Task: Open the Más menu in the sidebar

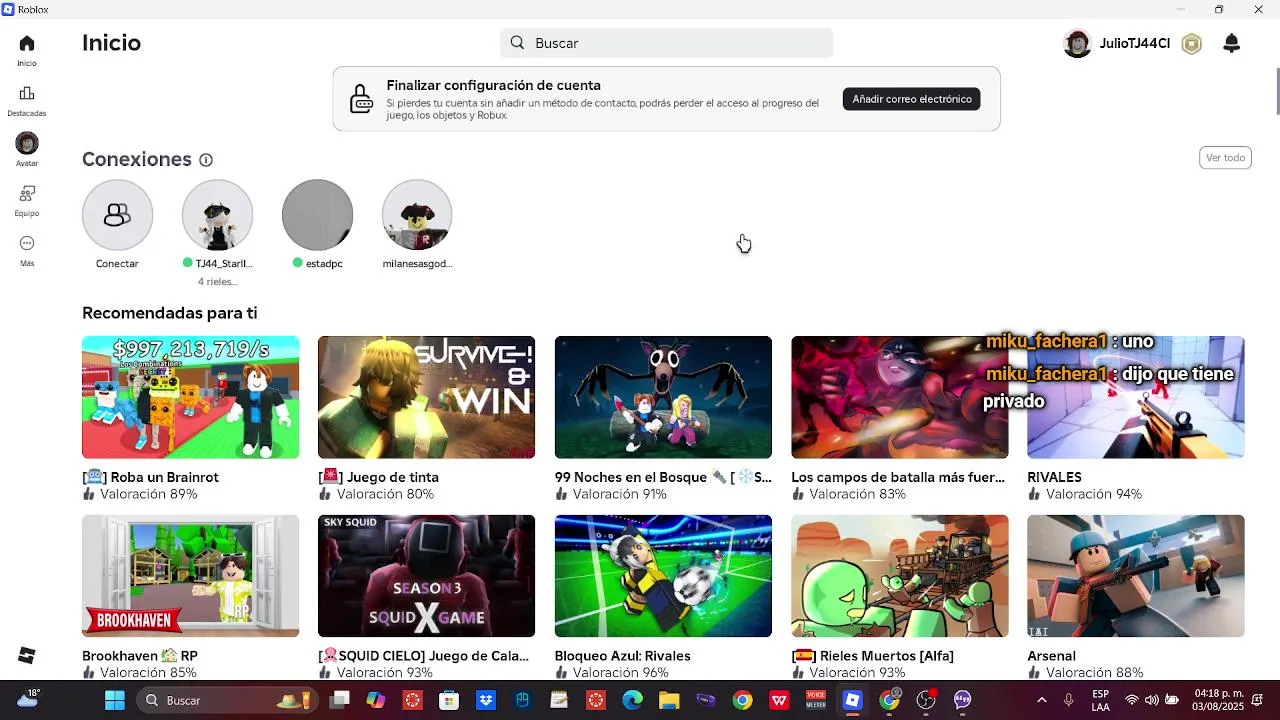Action: click(x=27, y=250)
